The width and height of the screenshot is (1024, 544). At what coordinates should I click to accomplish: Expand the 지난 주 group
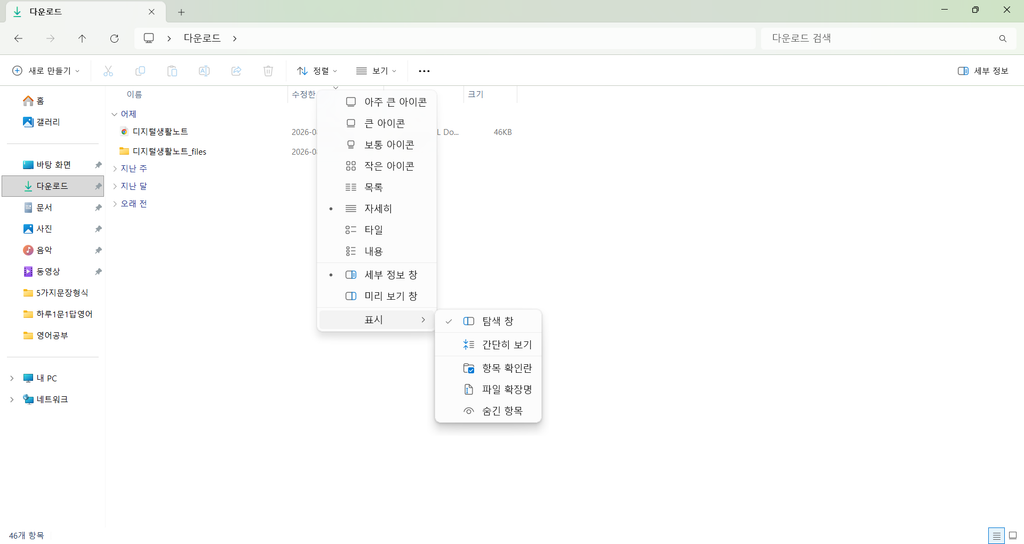click(114, 168)
